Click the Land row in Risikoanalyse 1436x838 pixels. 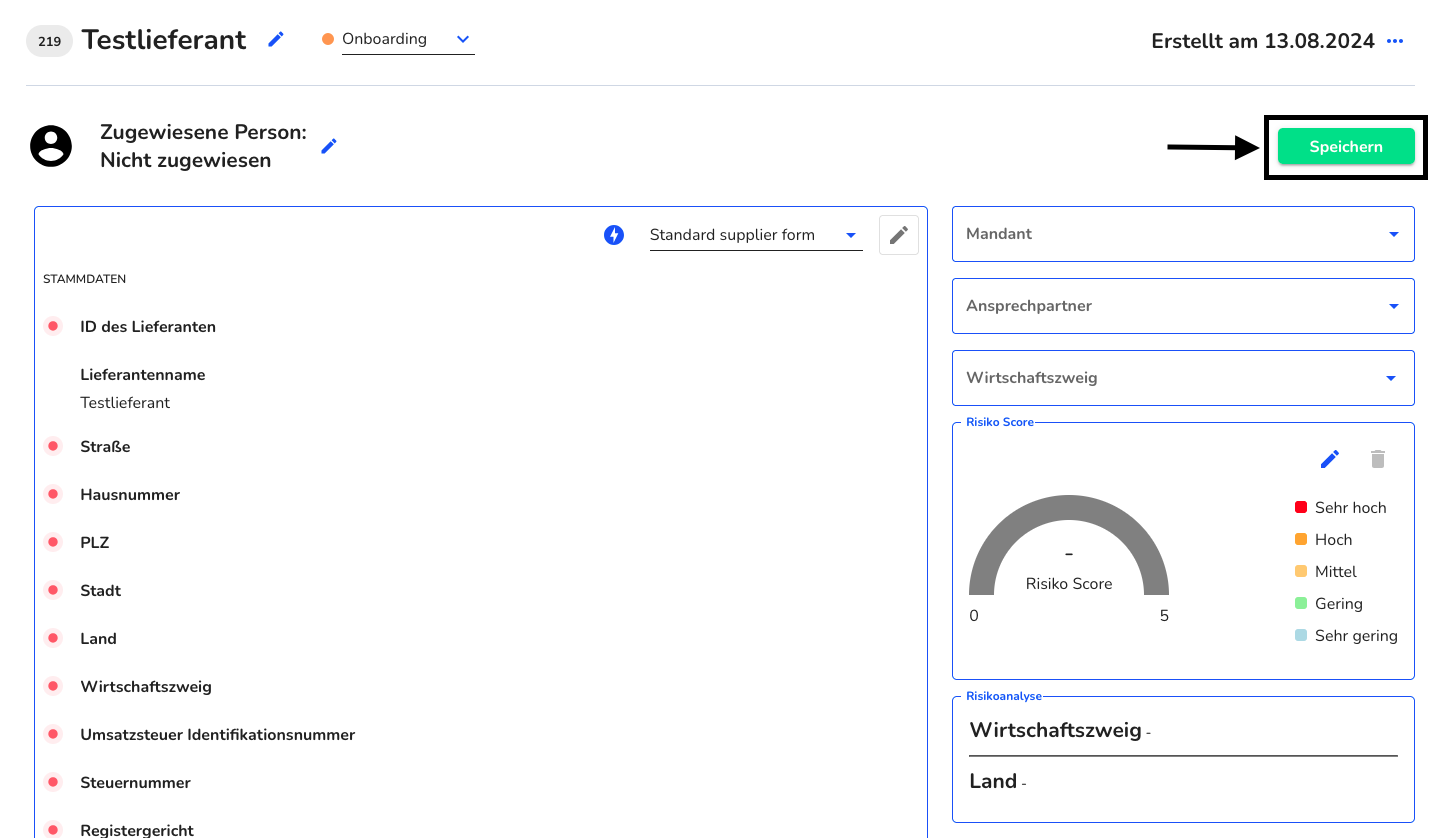click(x=1183, y=781)
